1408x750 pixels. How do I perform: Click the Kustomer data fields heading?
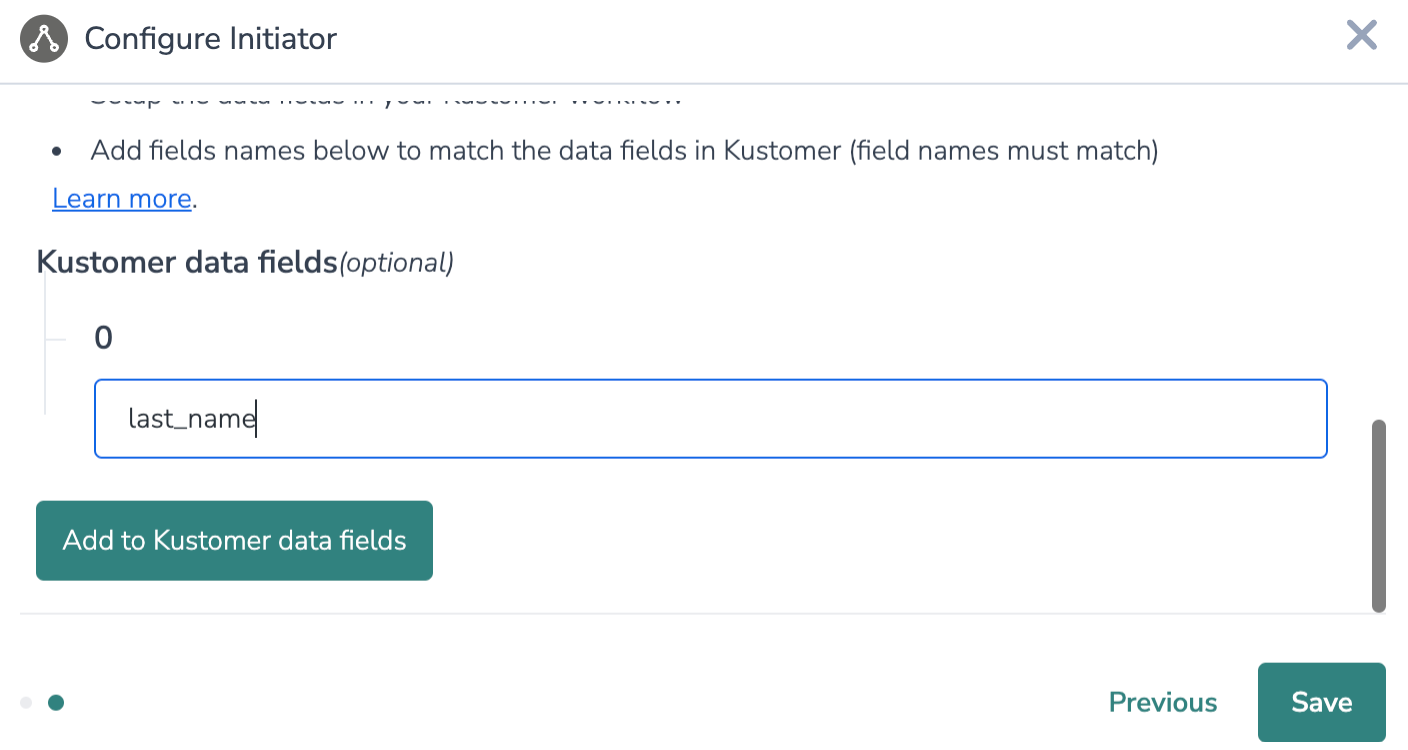[187, 262]
